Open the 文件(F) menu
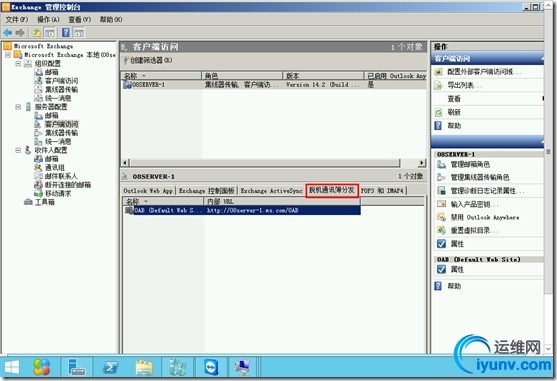This screenshot has width=557, height=381. pyautogui.click(x=17, y=20)
